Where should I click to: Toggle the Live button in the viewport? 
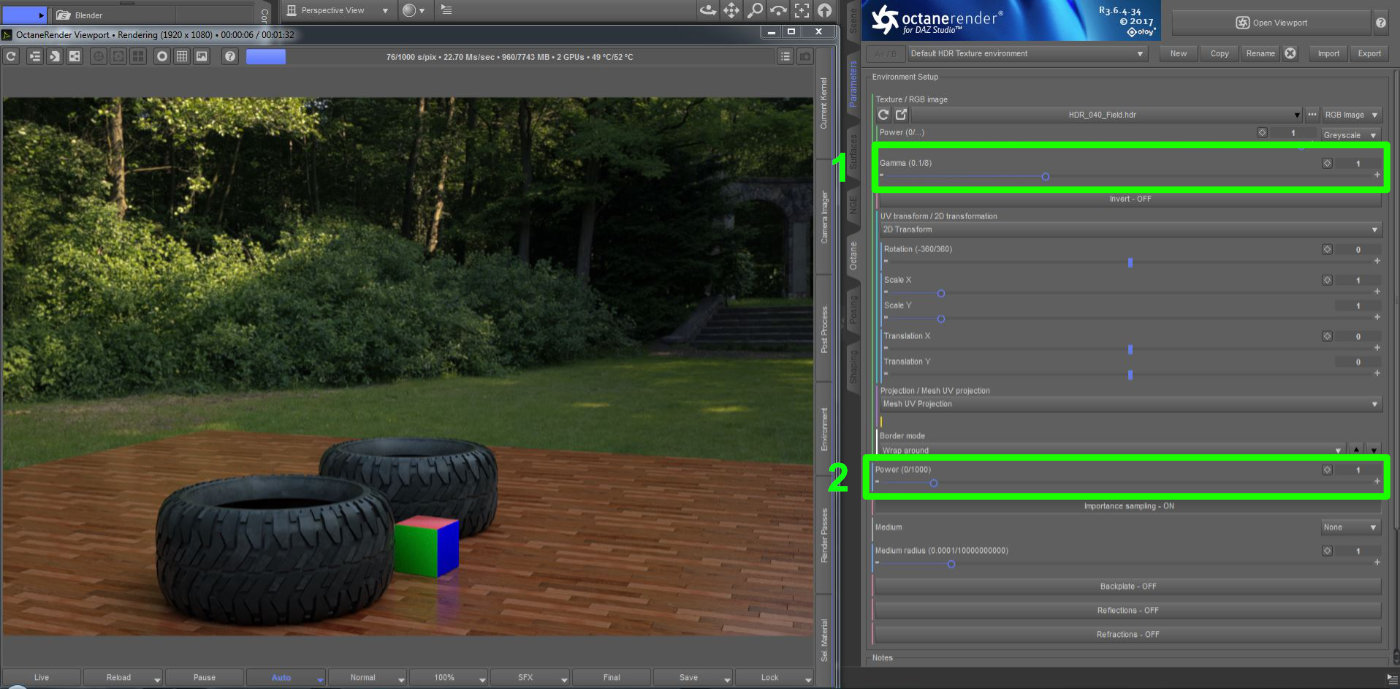pos(41,677)
